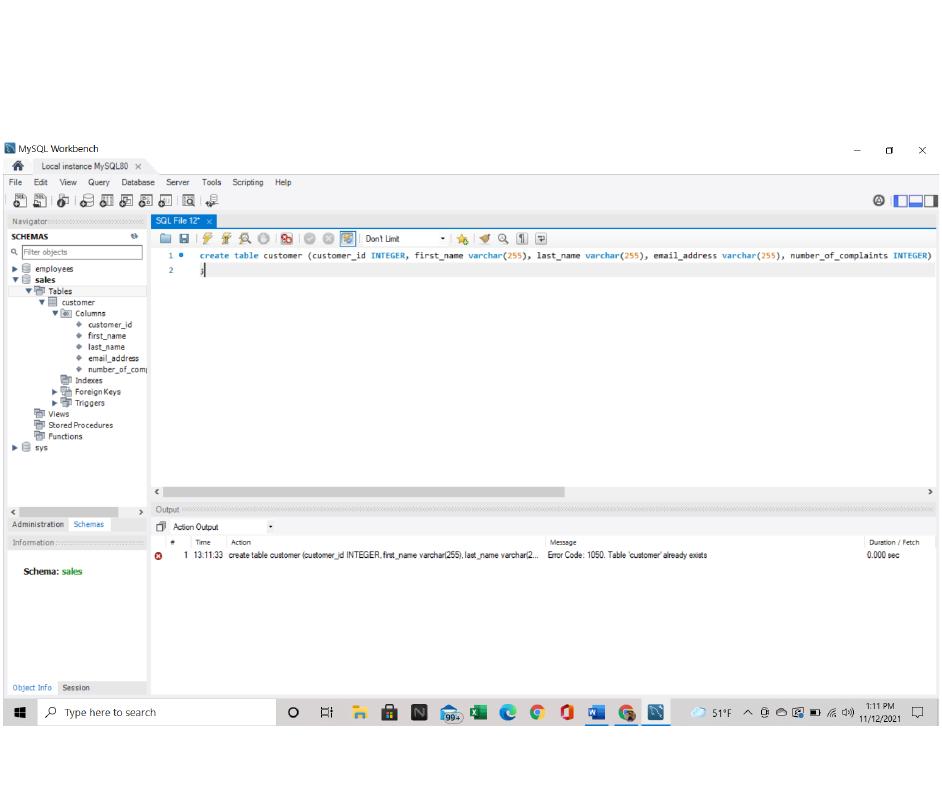Toggle word wrap icon in editor
This screenshot has height=800, width=942.
point(541,239)
